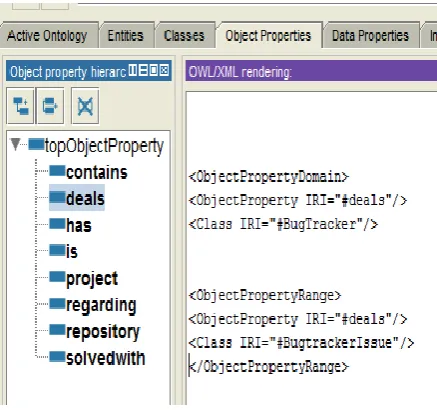The height and width of the screenshot is (410, 437).
Task: Select the regarding property
Action: pos(101,305)
